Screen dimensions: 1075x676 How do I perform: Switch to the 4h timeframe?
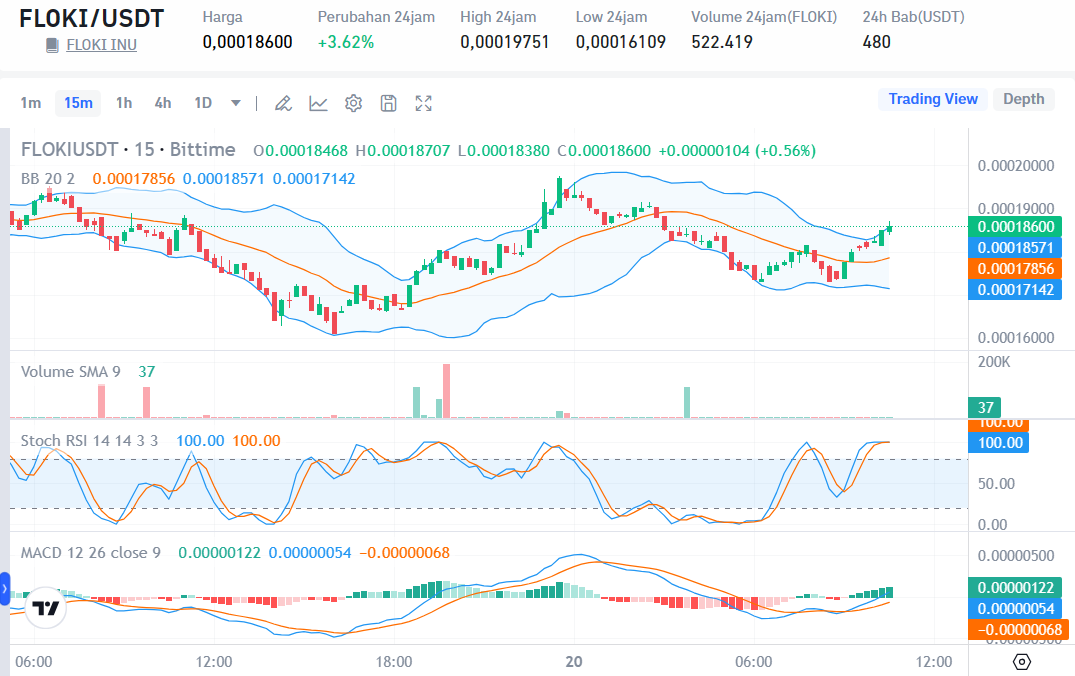click(x=162, y=103)
